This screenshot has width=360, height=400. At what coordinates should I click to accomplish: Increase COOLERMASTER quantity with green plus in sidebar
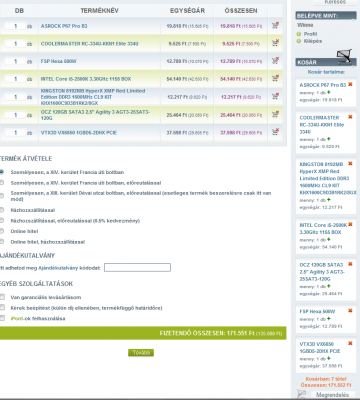329,139
